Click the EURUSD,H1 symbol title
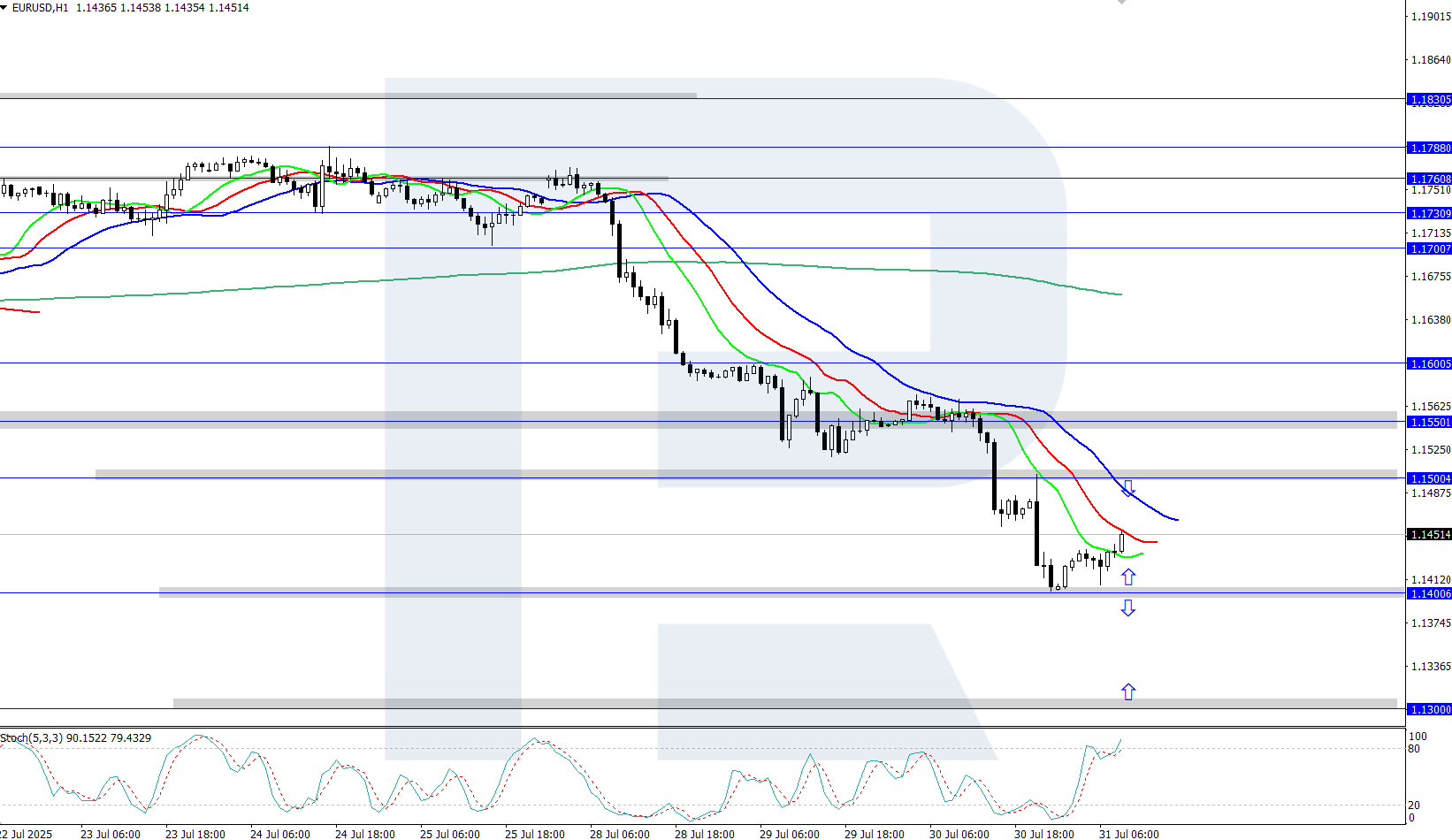The width and height of the screenshot is (1452, 840). (x=40, y=8)
